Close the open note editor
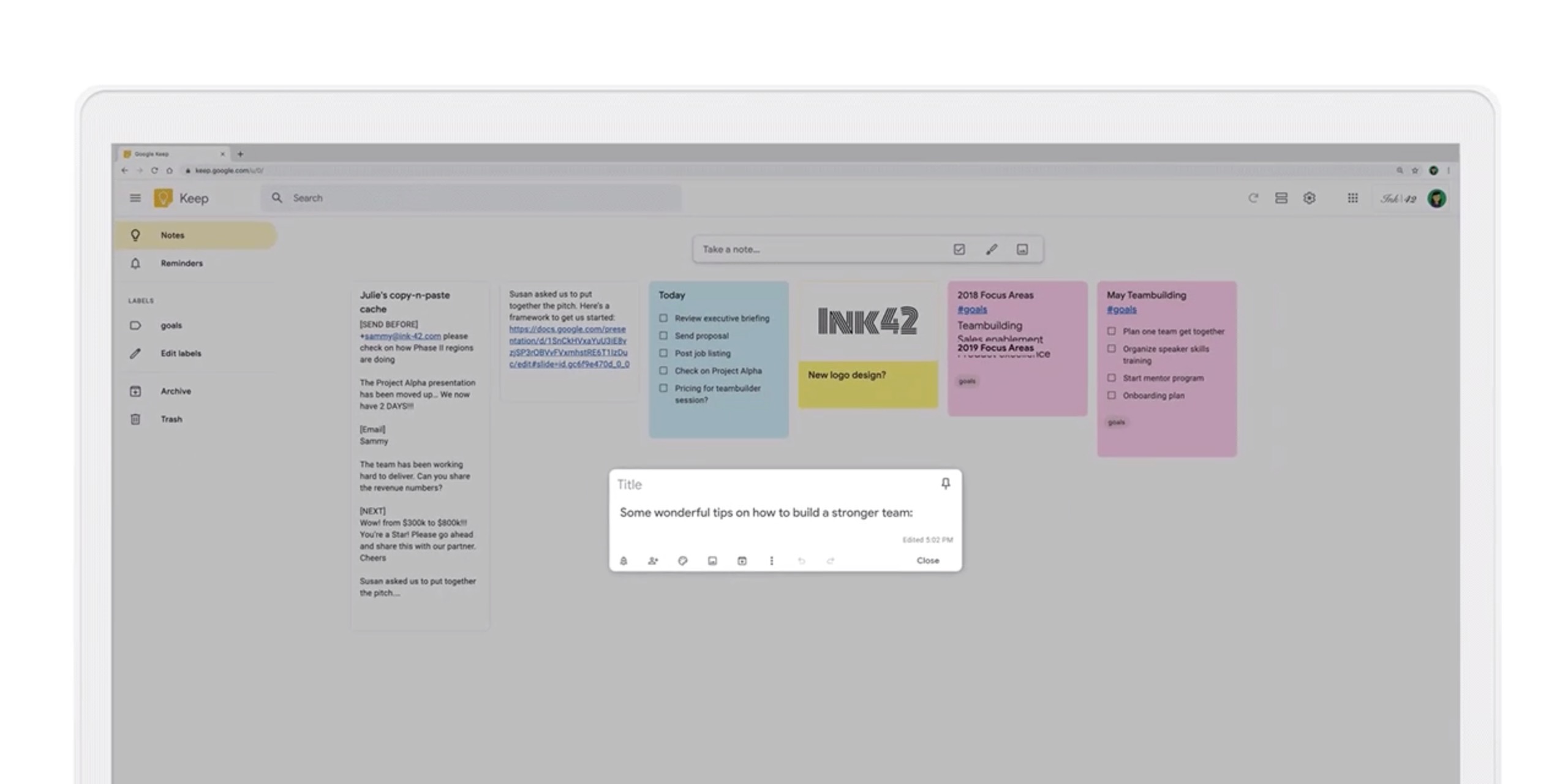Viewport: 1568px width, 784px height. point(928,560)
